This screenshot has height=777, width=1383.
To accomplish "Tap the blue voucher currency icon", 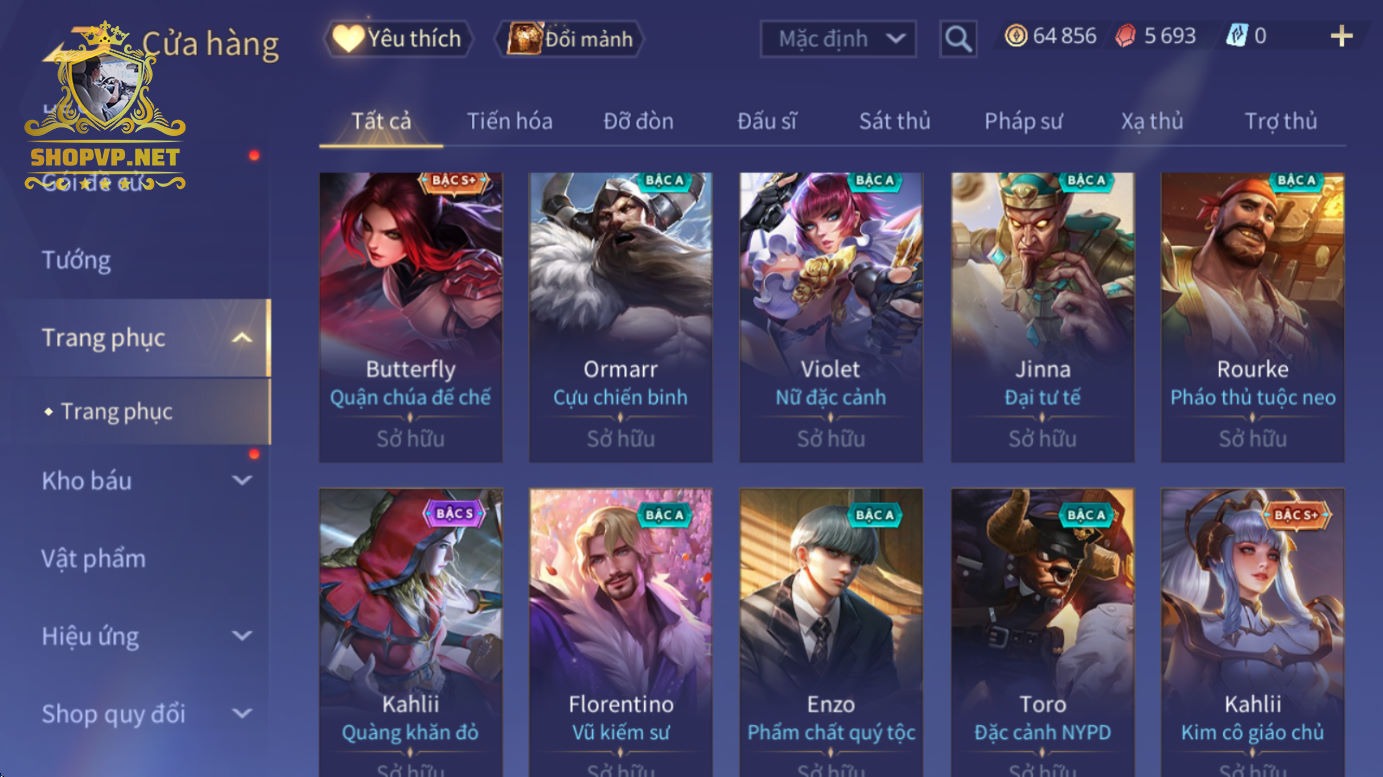I will [x=1237, y=36].
